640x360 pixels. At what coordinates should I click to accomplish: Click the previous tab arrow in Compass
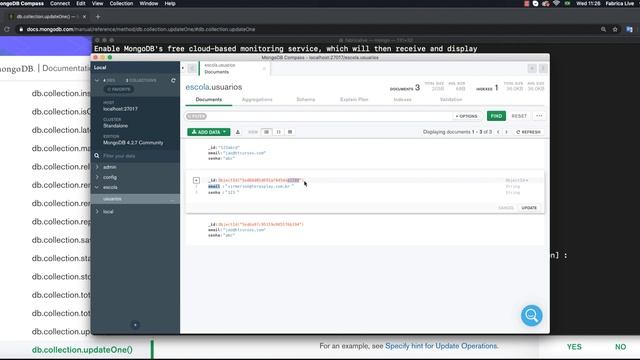[x=191, y=69]
